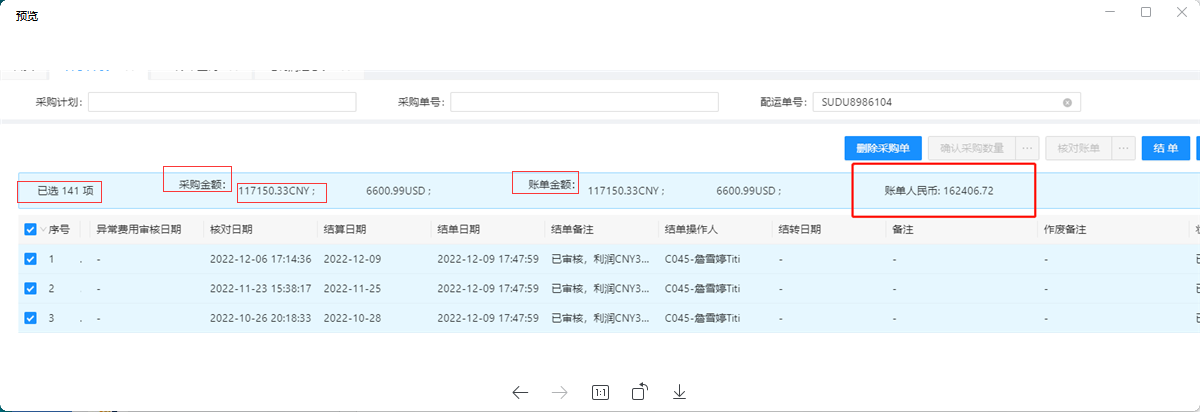Screen dimensions: 1200x412
Task: Go to next image with right arrow
Action: [x=560, y=393]
